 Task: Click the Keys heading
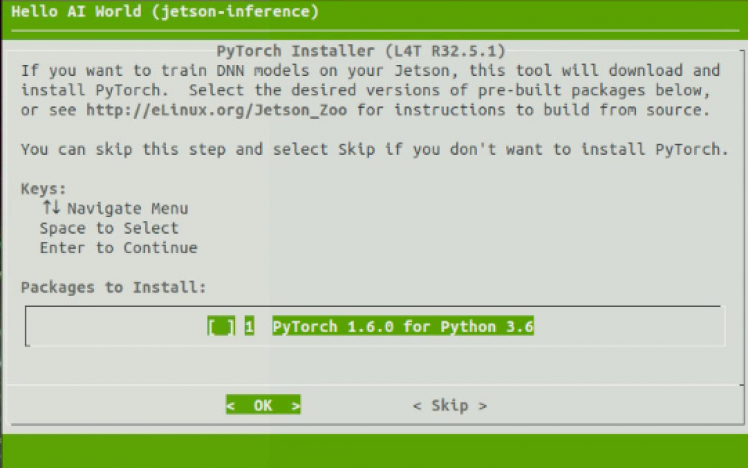pos(43,188)
